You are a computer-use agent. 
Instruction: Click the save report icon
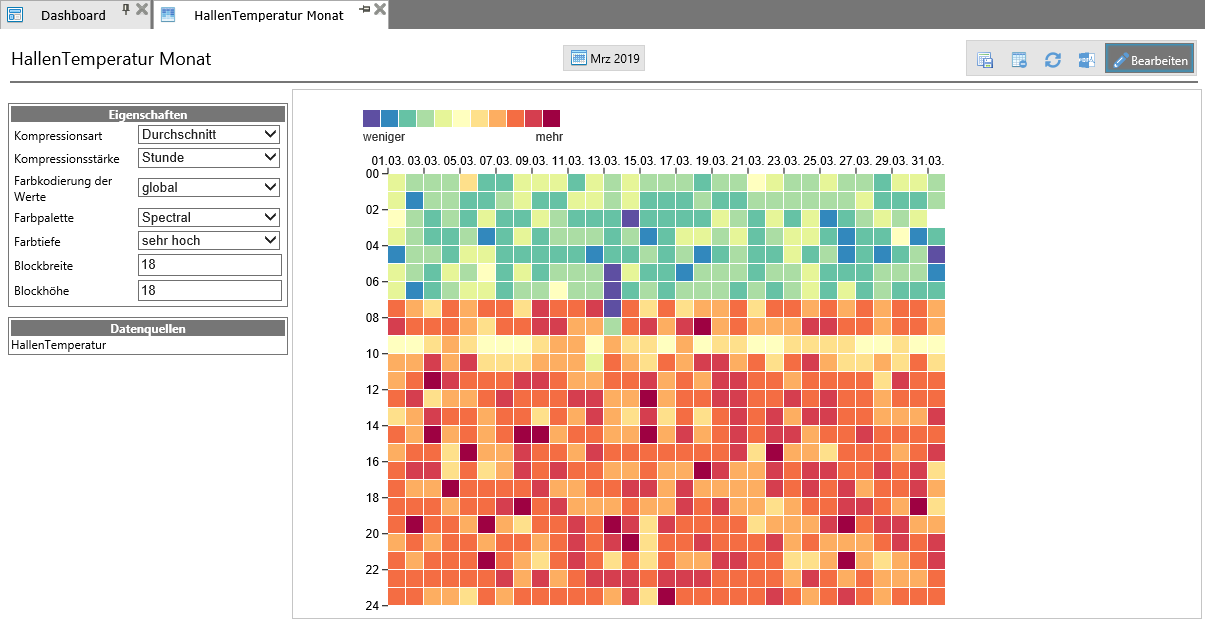985,60
